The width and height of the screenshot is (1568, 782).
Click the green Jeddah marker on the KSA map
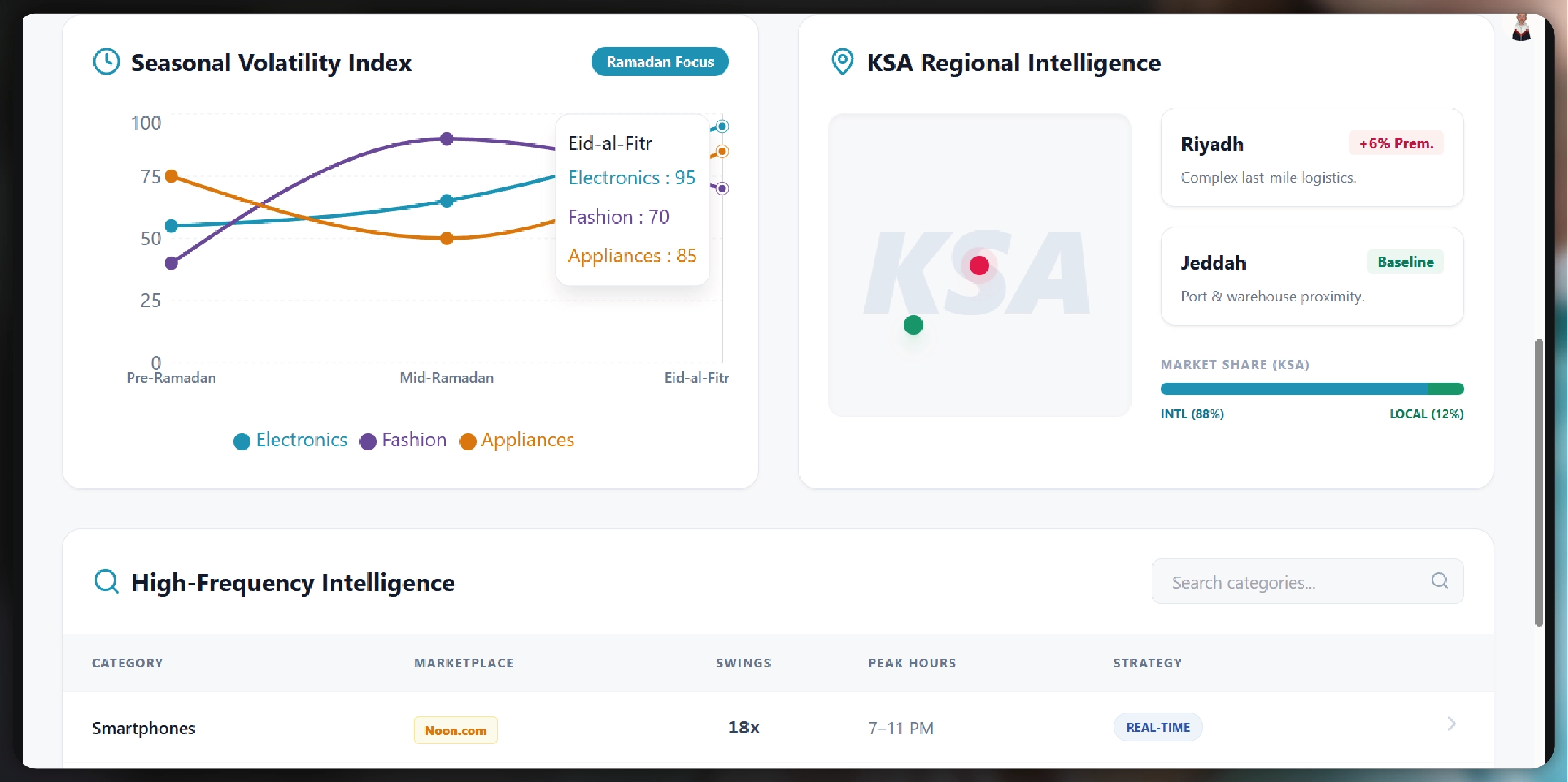913,325
